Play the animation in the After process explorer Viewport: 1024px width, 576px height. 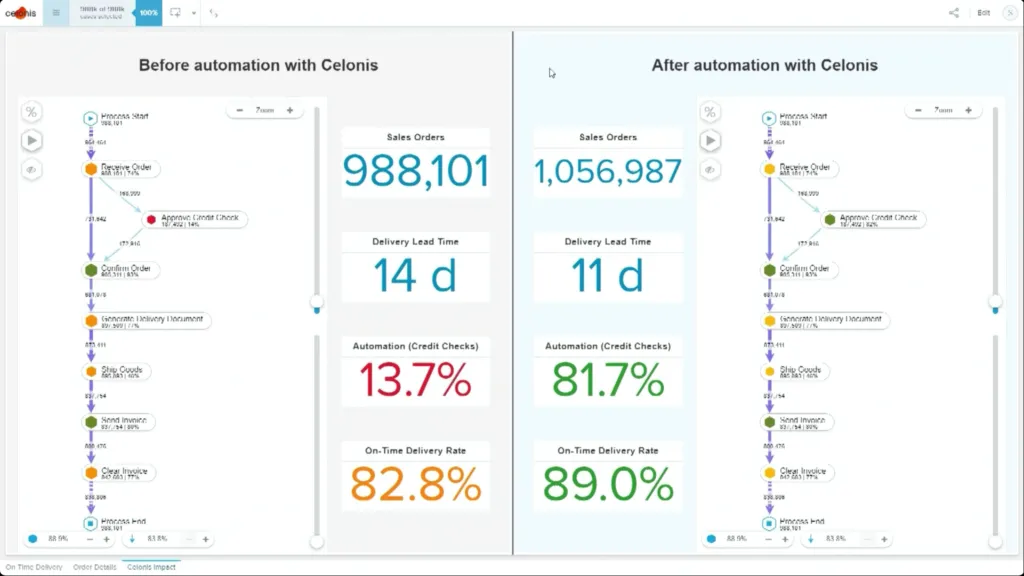click(710, 140)
